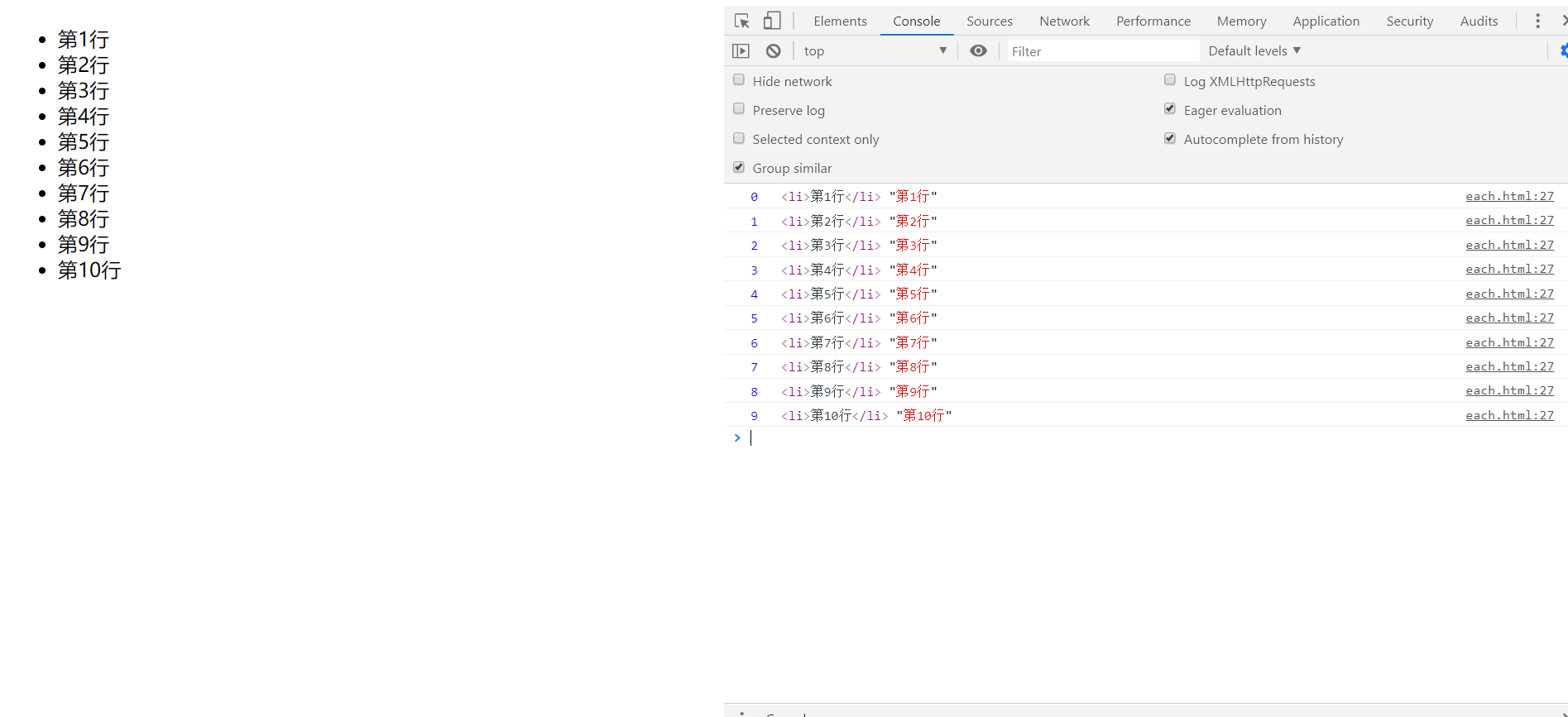Viewport: 1568px width, 717px height.
Task: Show the console sidebar icon
Action: tap(741, 51)
